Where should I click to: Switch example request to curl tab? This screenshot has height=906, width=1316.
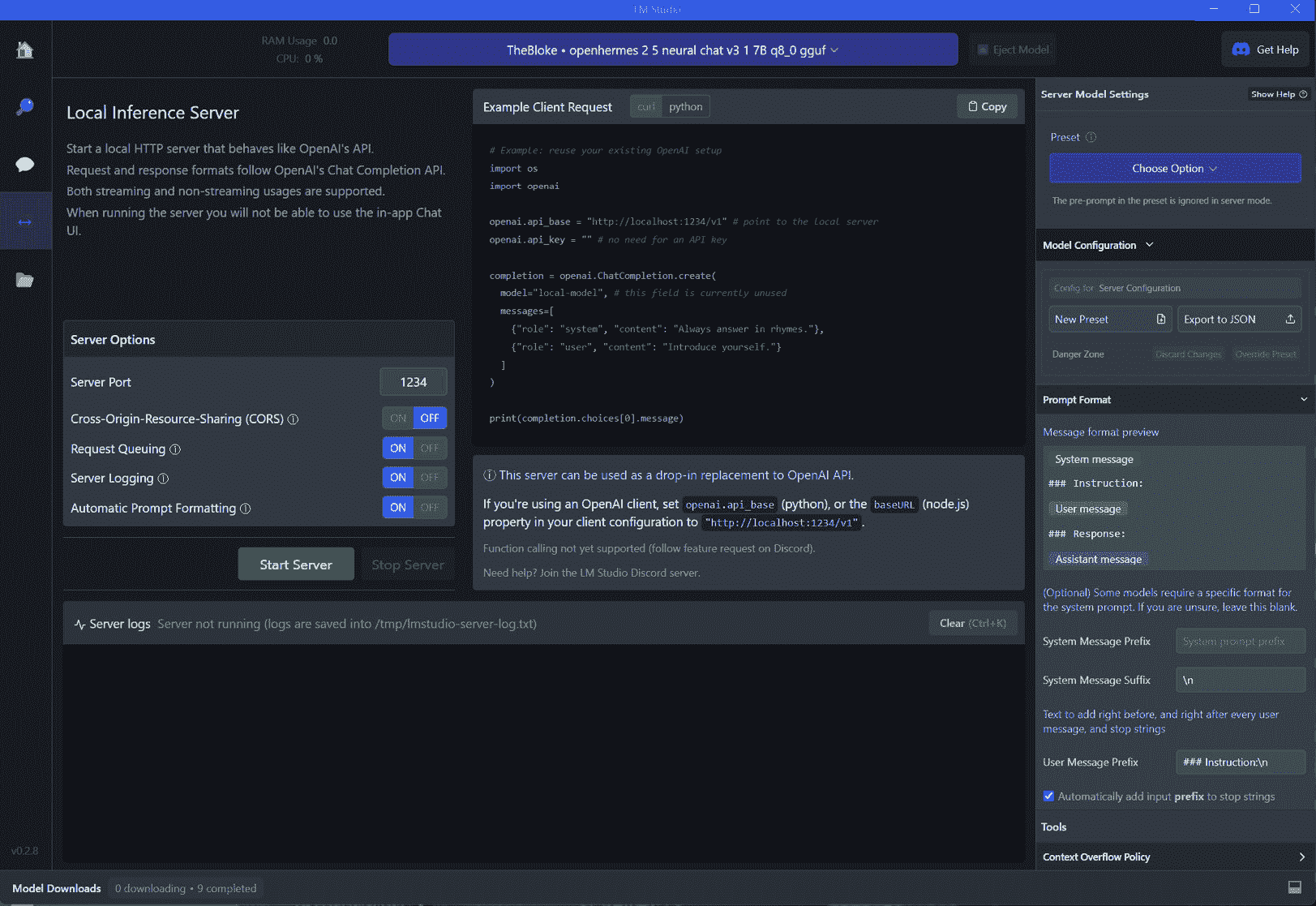[646, 106]
